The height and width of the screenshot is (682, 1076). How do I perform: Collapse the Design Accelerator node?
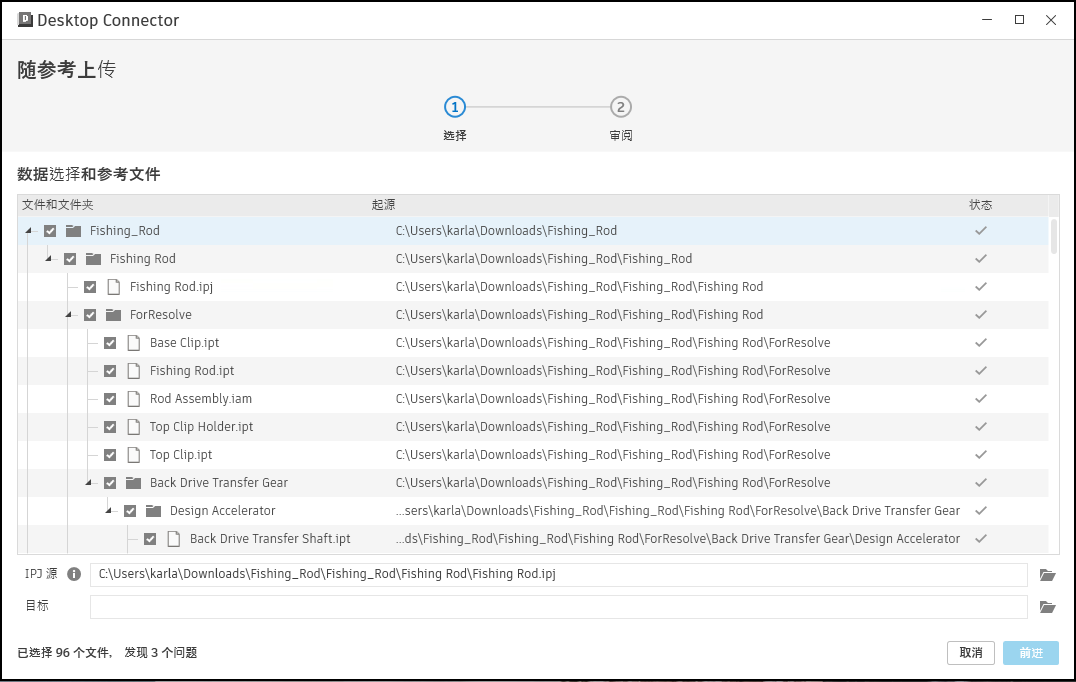click(108, 511)
